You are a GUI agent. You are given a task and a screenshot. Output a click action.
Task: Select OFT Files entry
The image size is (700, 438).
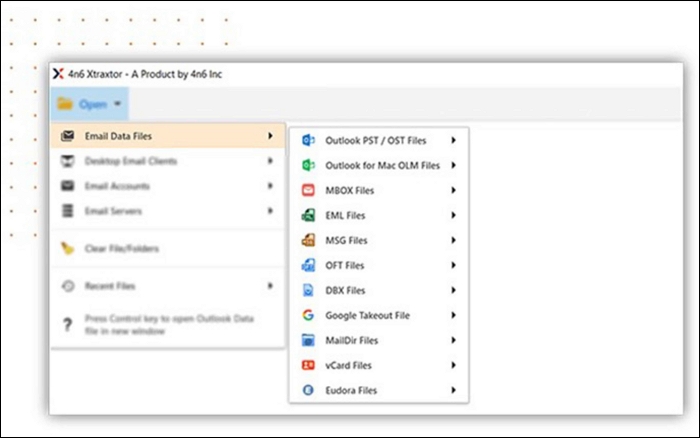click(379, 266)
